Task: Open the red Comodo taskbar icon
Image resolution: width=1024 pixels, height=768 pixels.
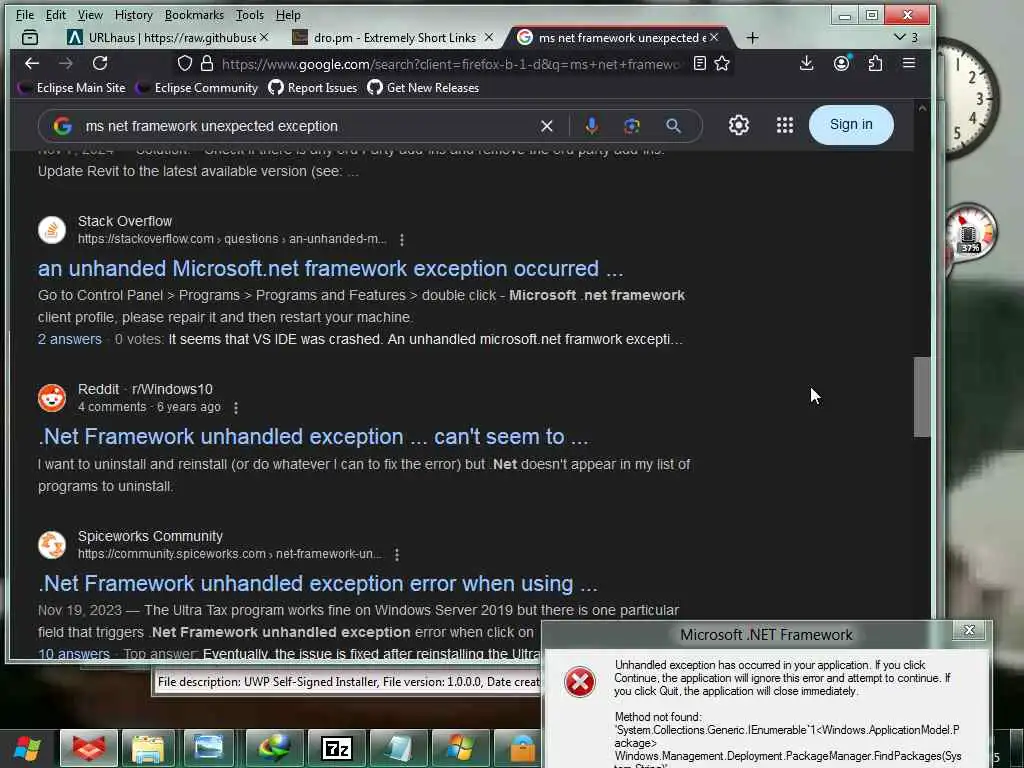Action: pyautogui.click(x=89, y=748)
